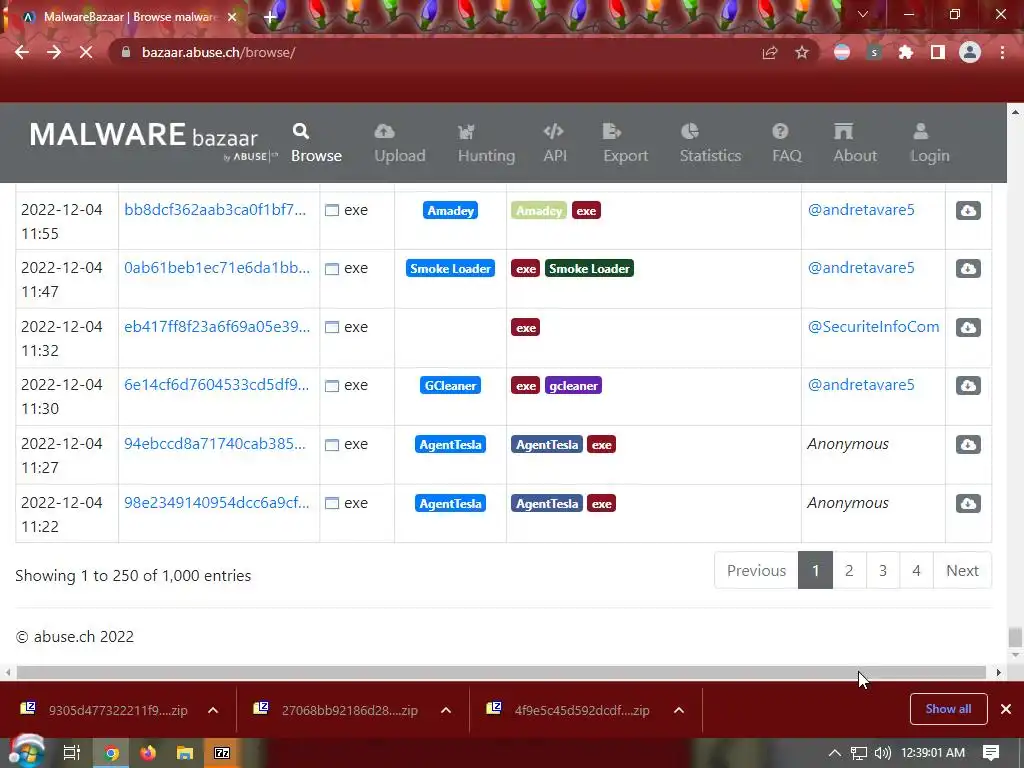Download sample 0ab61beb1ec71e6da1bb via cloud icon
Screen dimensions: 1024x768
point(968,268)
